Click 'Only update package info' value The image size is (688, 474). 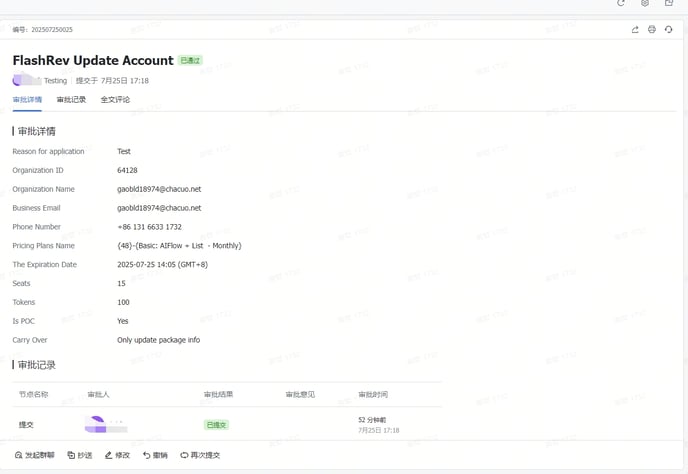(158, 340)
